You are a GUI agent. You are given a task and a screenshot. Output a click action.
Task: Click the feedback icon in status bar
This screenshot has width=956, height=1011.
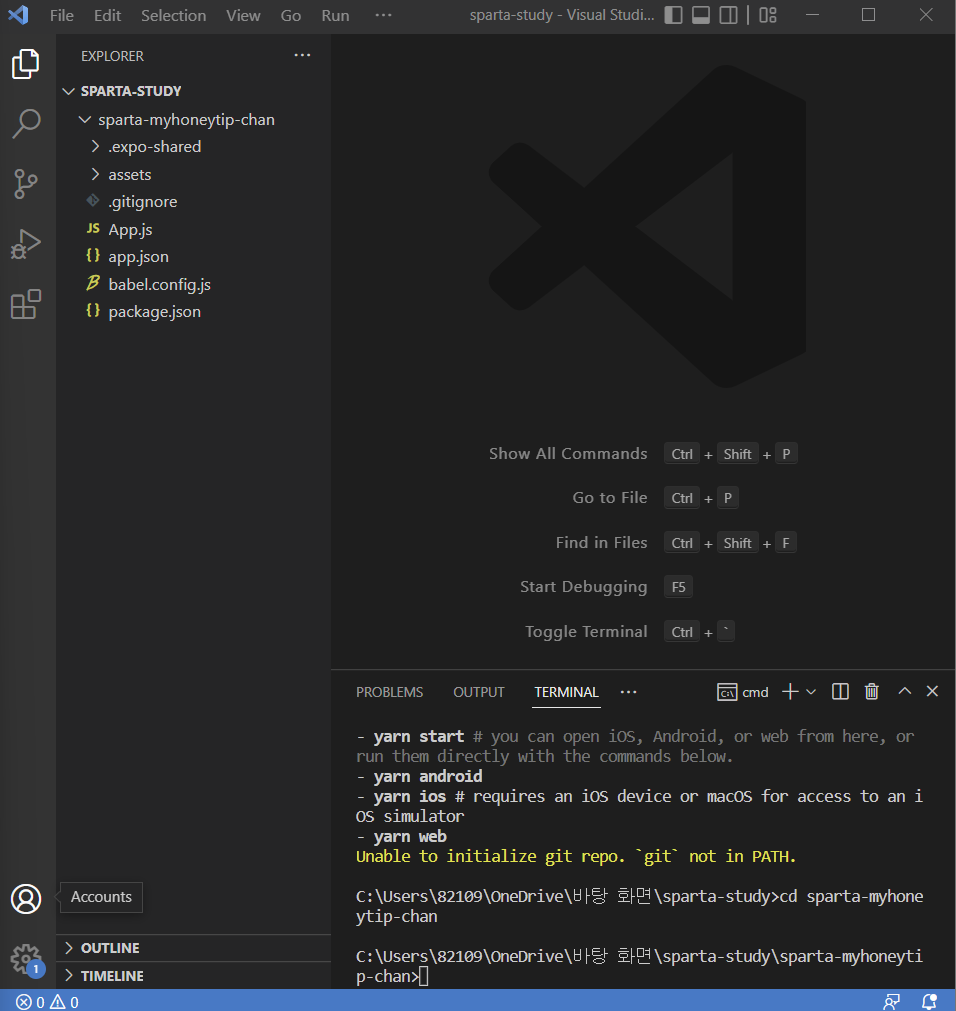click(x=892, y=1001)
